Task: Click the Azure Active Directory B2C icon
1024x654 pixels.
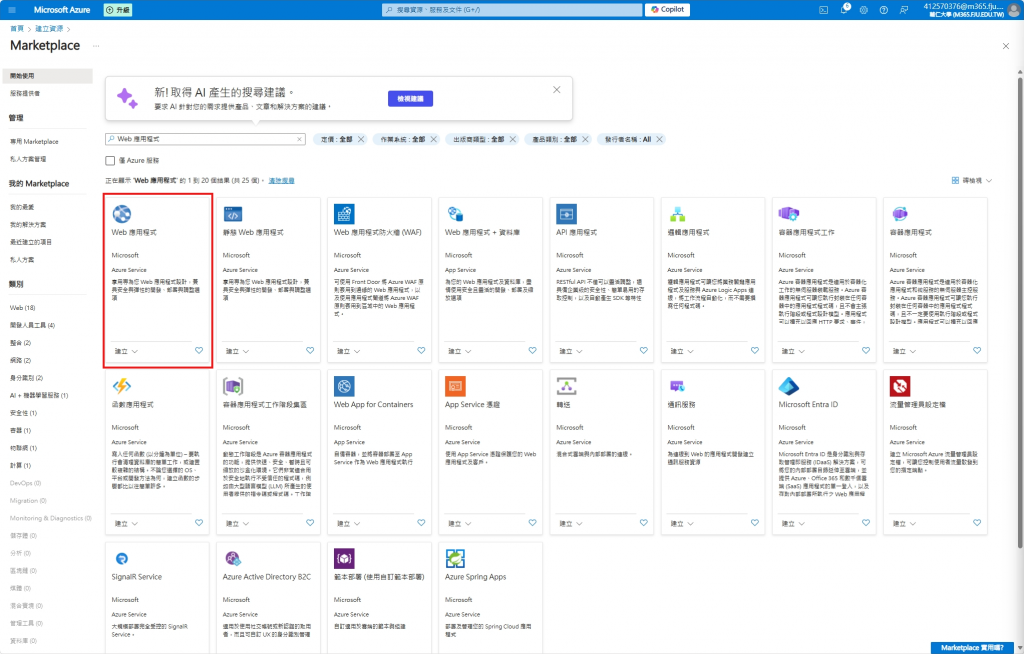Action: point(233,559)
